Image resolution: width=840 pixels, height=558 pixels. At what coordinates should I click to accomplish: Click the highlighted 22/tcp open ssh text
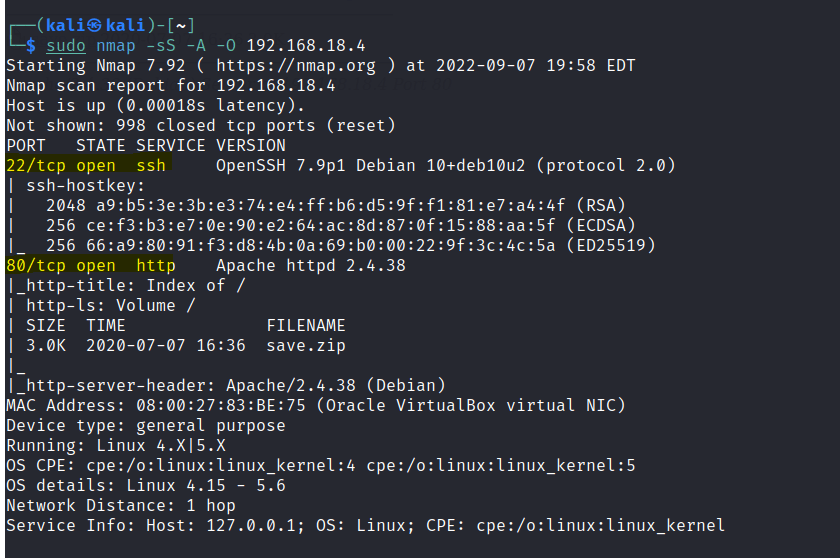point(90,165)
